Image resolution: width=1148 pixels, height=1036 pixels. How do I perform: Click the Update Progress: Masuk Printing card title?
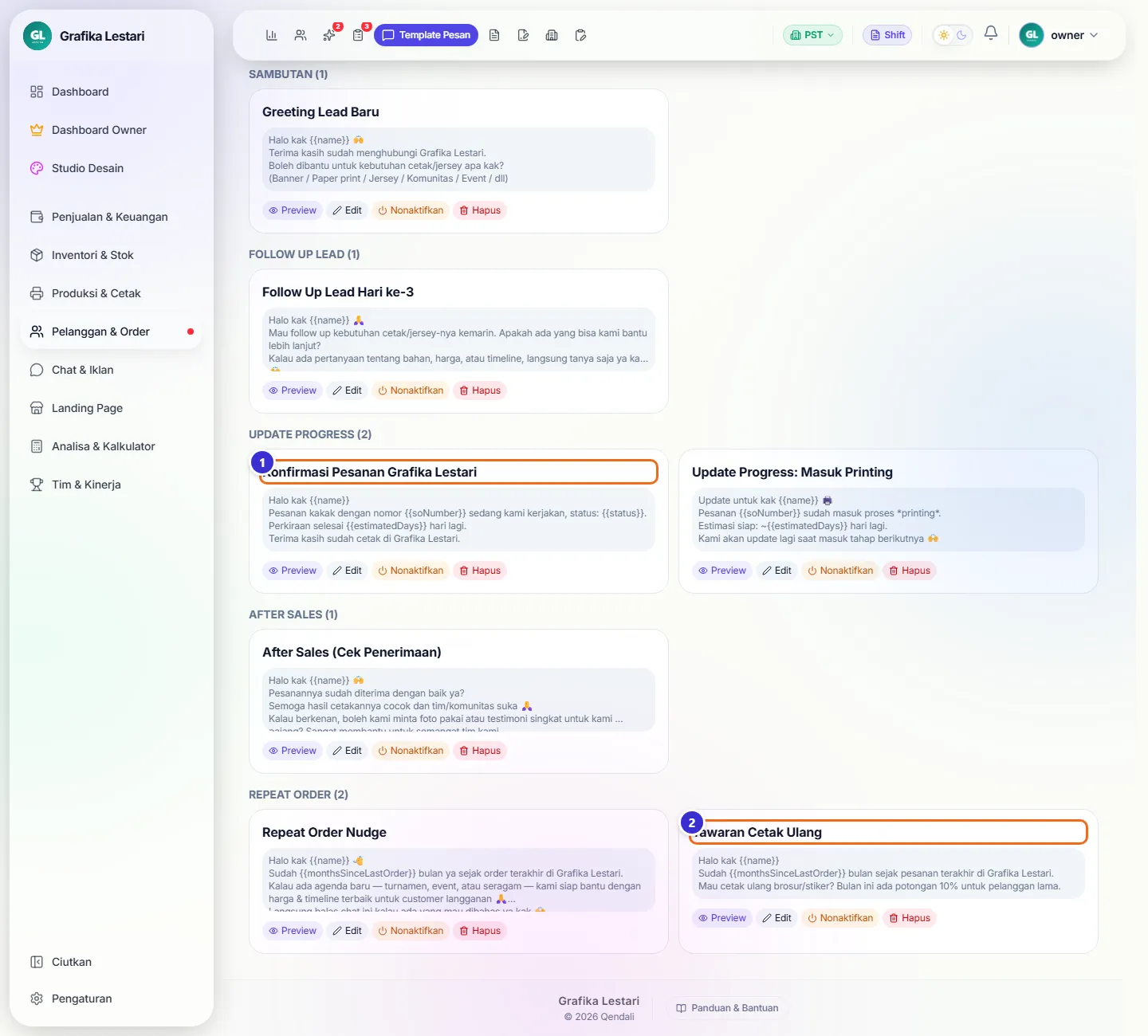(x=792, y=472)
